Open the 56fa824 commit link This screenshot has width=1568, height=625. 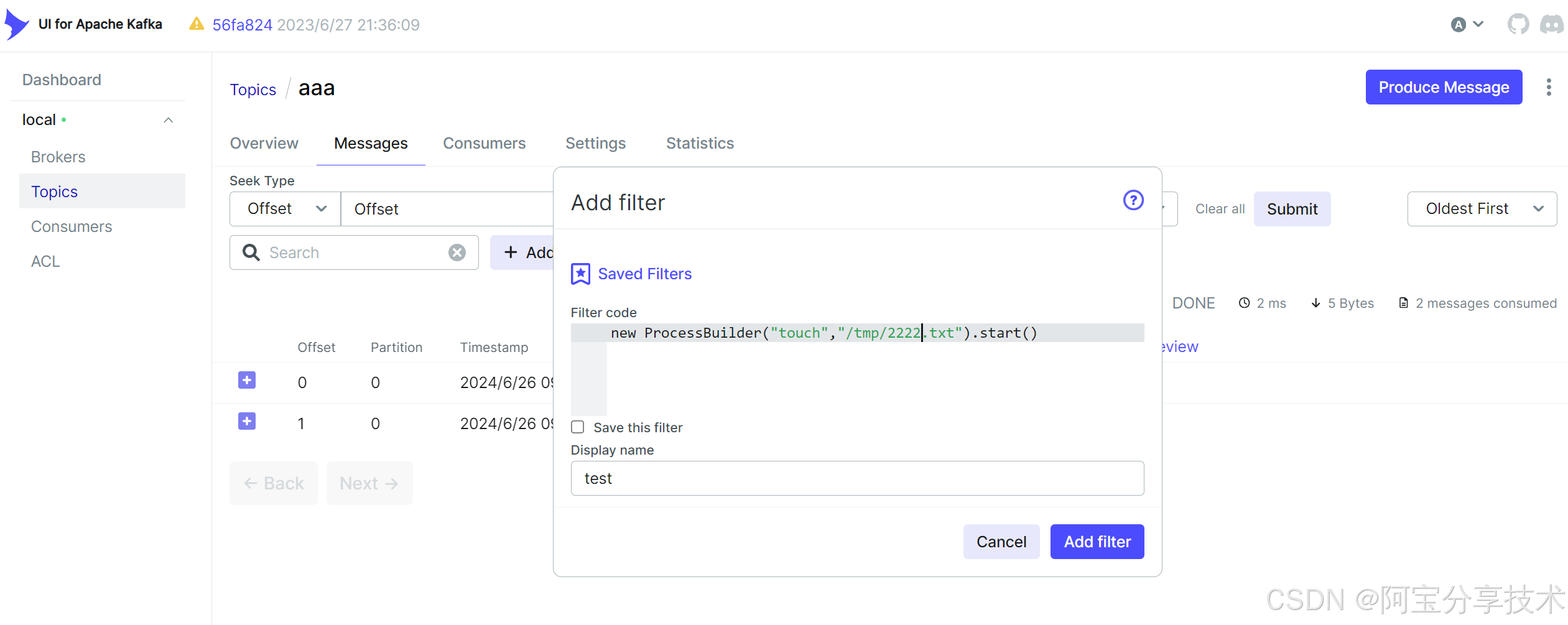242,25
